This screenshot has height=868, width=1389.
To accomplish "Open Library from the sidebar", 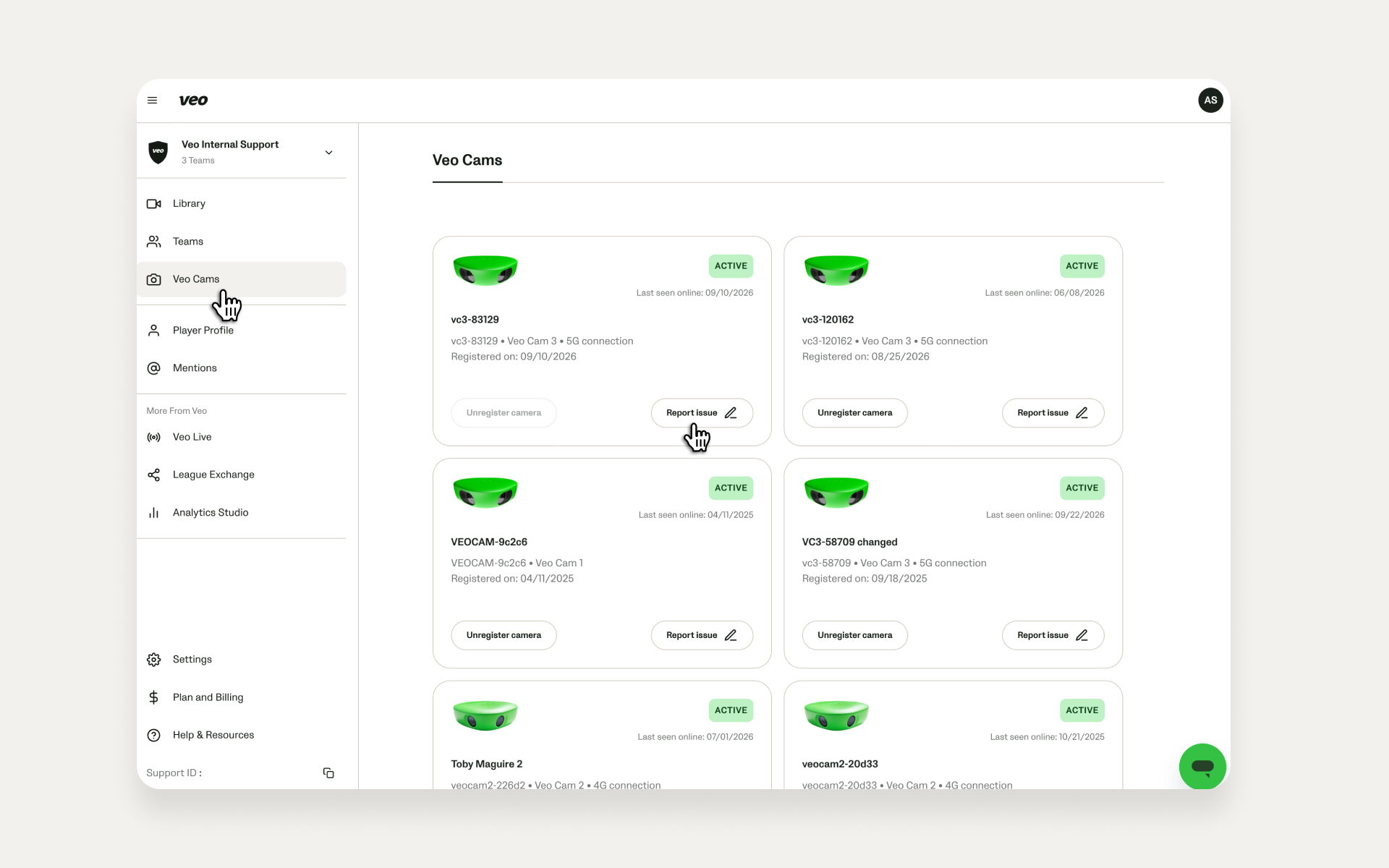I will tap(242, 204).
